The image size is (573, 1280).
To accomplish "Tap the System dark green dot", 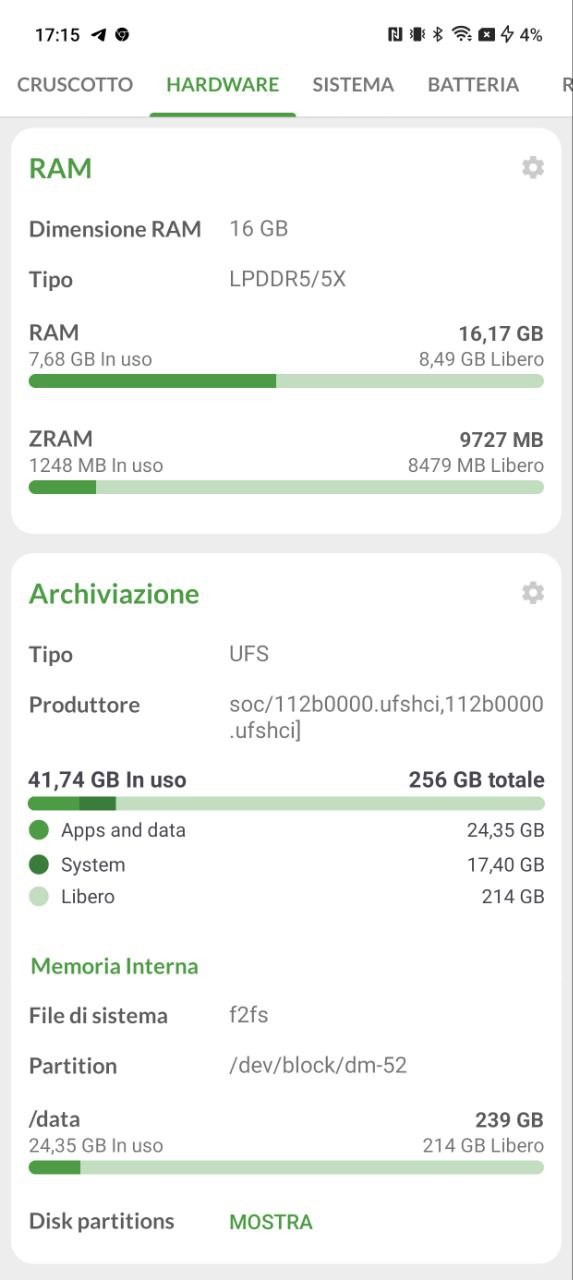I will 39,865.
